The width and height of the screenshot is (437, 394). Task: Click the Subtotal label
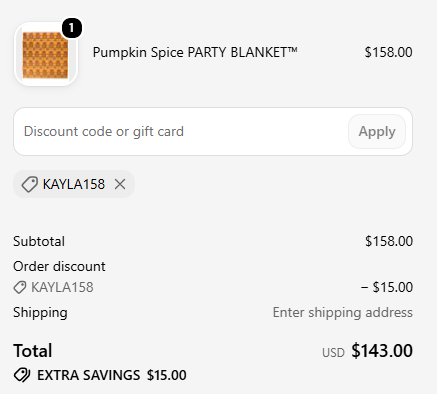click(39, 241)
